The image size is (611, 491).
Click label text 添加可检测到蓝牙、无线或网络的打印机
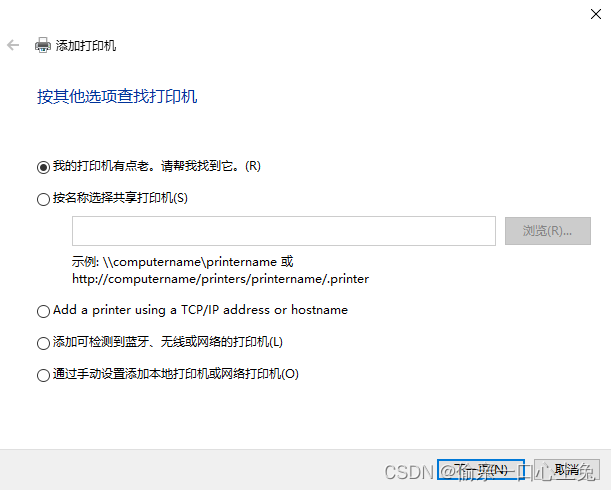coord(161,342)
